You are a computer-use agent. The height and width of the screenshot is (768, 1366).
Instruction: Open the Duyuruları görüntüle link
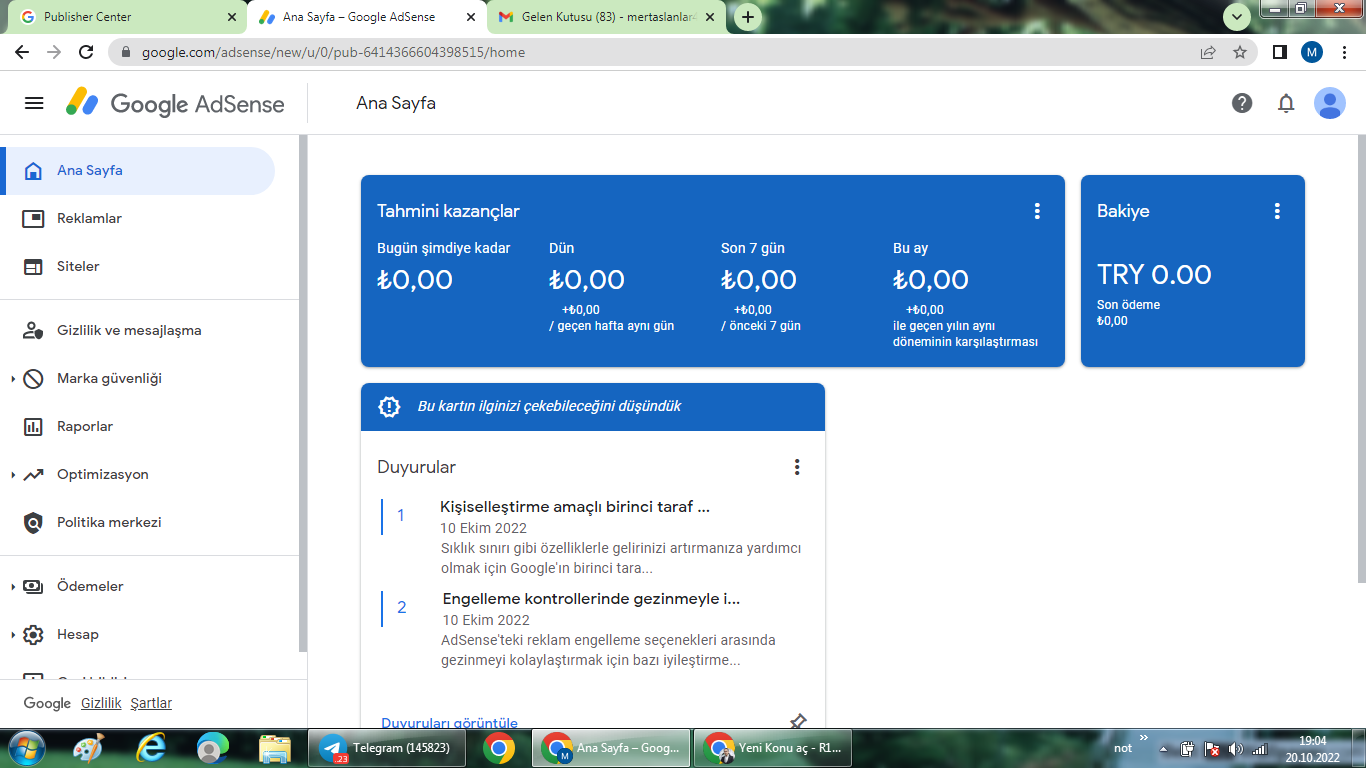click(x=449, y=723)
